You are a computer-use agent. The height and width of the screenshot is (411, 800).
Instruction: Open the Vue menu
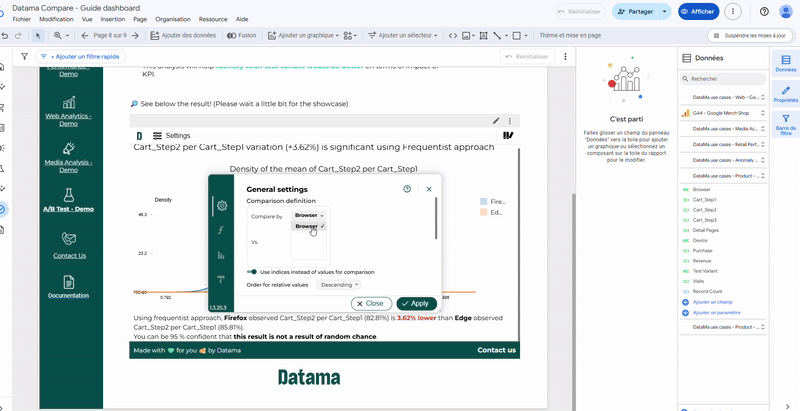click(x=87, y=19)
